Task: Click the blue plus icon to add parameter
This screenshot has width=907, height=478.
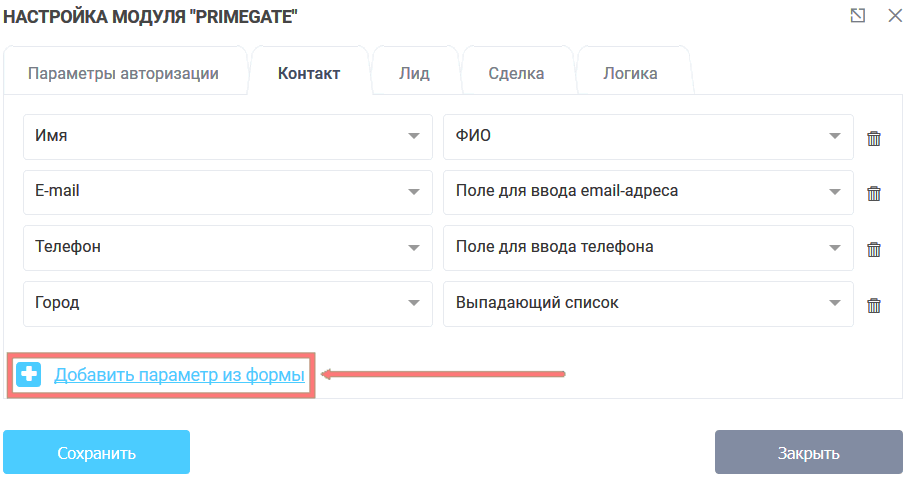Action: tap(28, 374)
